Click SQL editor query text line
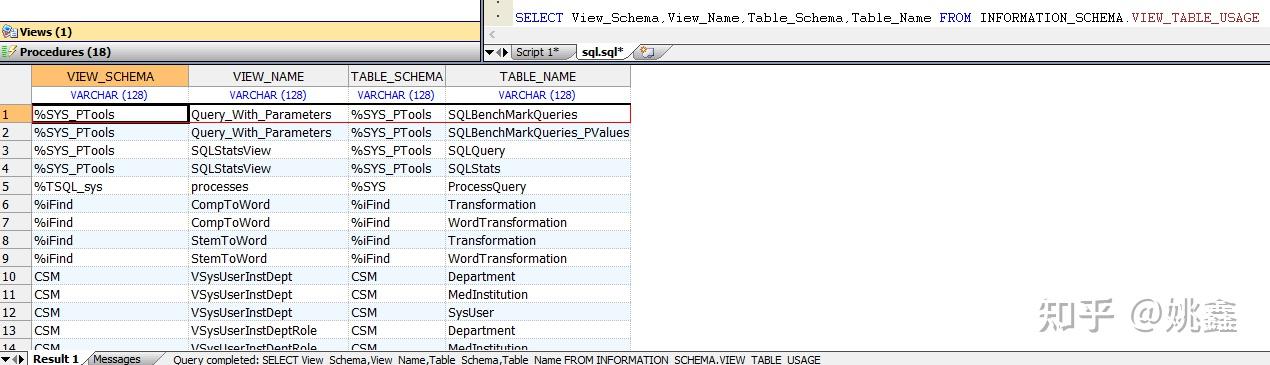This screenshot has width=1270, height=365. [x=887, y=18]
